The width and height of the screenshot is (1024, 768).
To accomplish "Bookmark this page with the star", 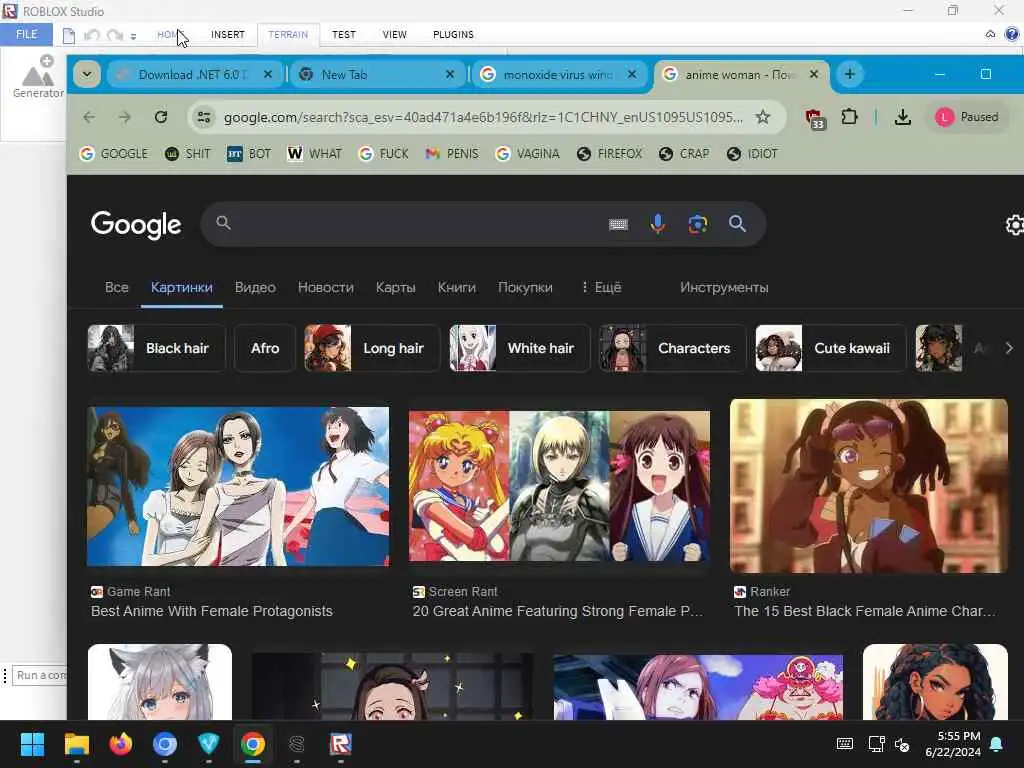I will coord(762,117).
